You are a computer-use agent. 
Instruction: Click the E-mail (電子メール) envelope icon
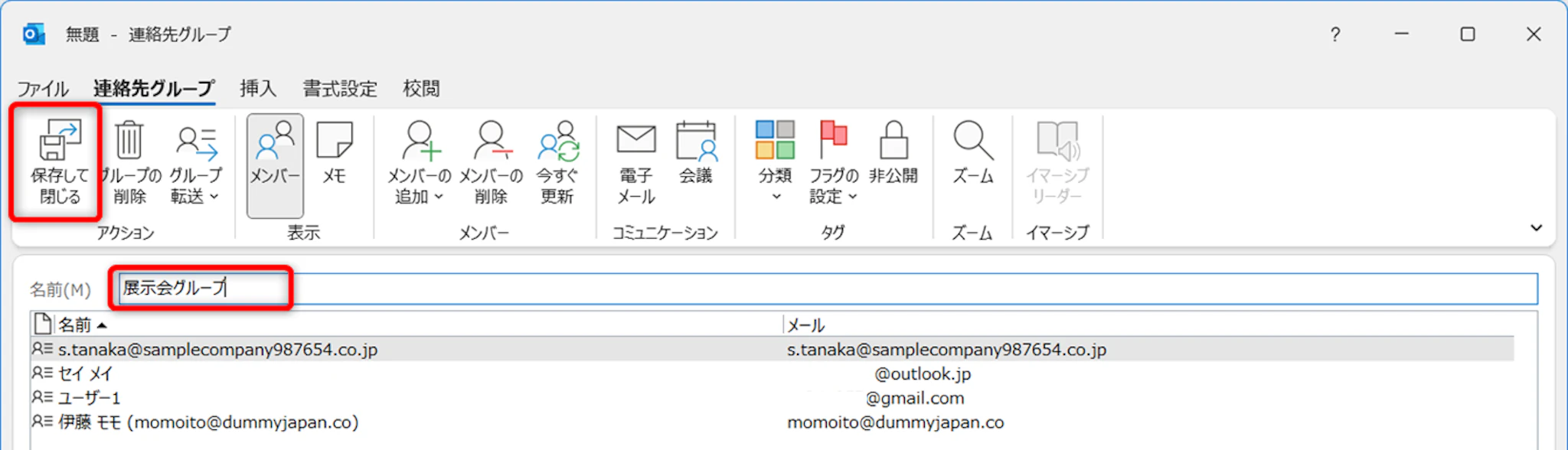pyautogui.click(x=635, y=142)
